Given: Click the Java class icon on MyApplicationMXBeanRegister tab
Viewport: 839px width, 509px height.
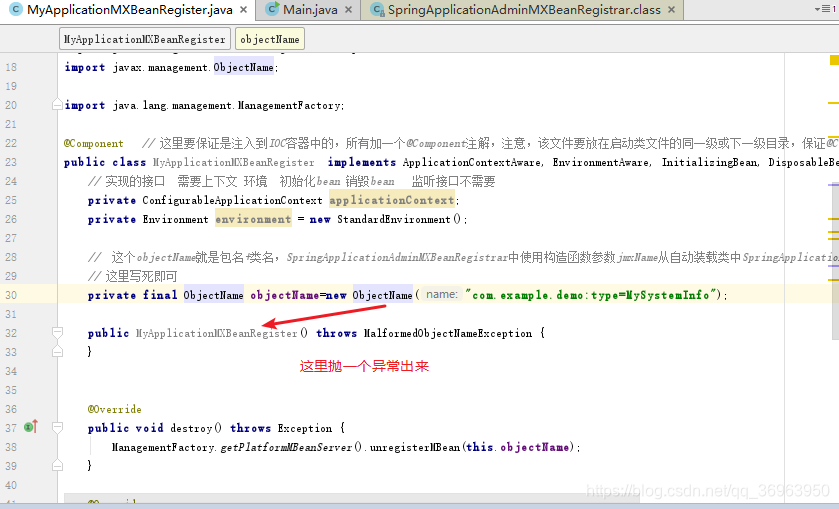Looking at the screenshot, I should point(16,10).
